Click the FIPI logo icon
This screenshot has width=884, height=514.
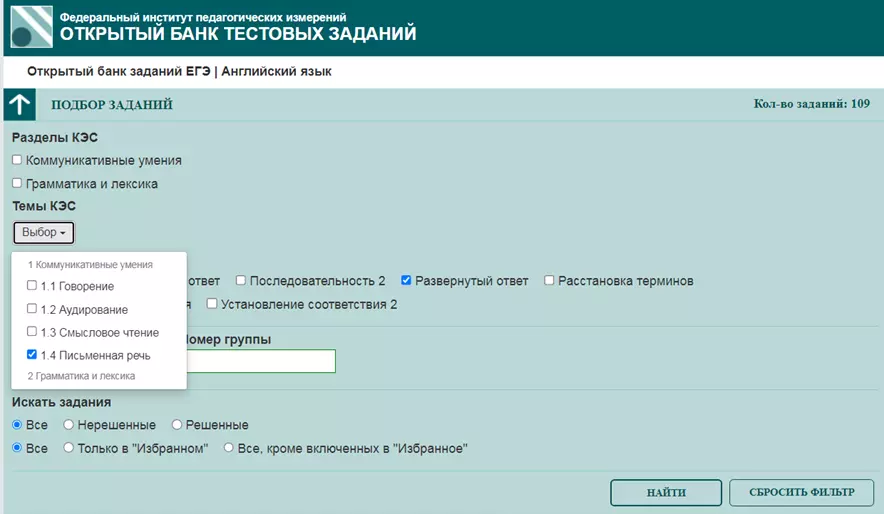(31, 27)
